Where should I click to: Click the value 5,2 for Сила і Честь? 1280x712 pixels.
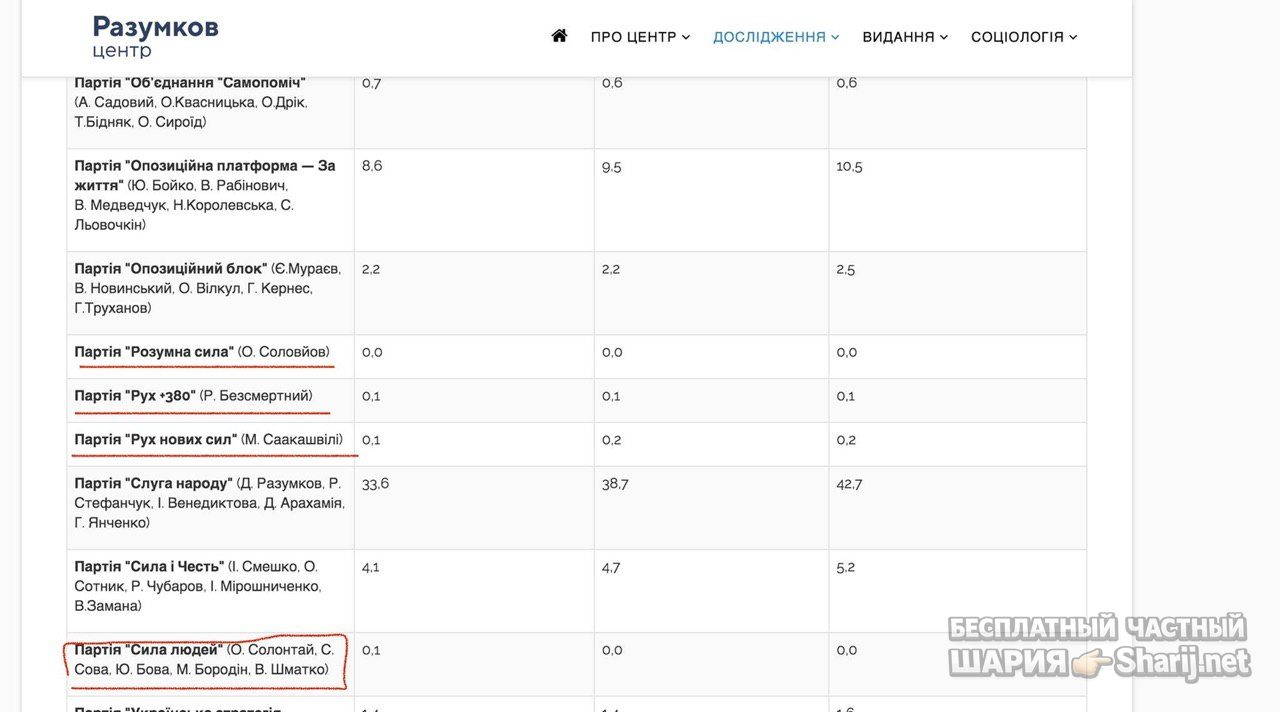pos(846,567)
